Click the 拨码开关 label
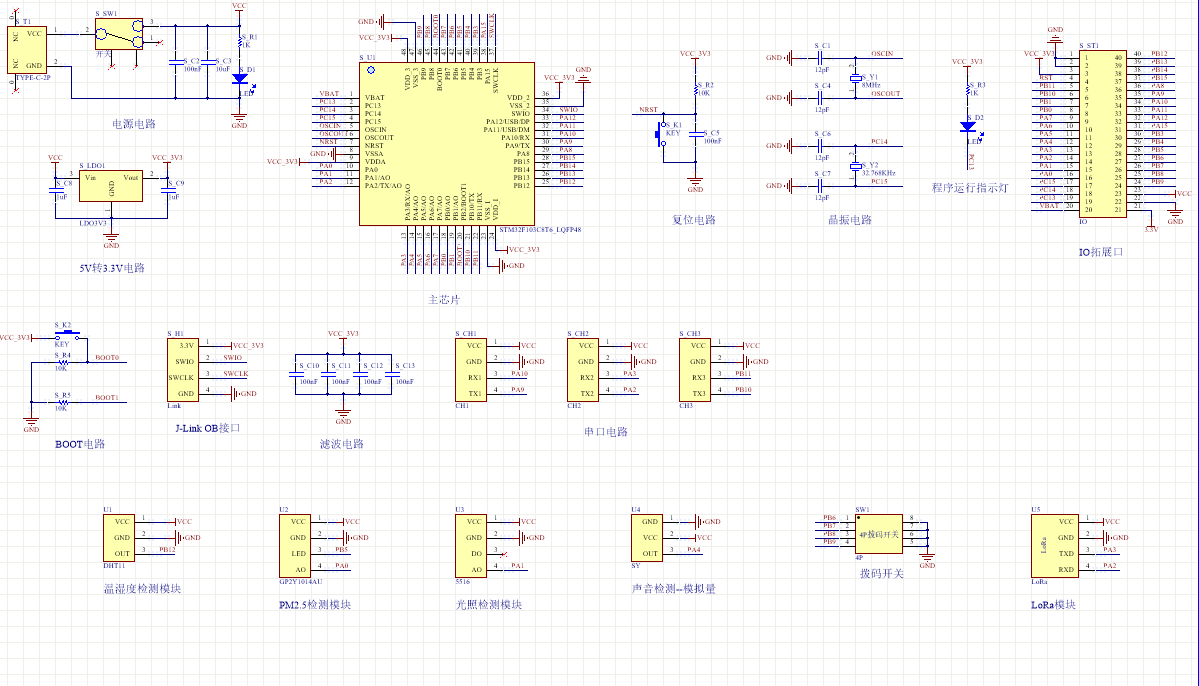This screenshot has height=686, width=1199. click(x=882, y=574)
